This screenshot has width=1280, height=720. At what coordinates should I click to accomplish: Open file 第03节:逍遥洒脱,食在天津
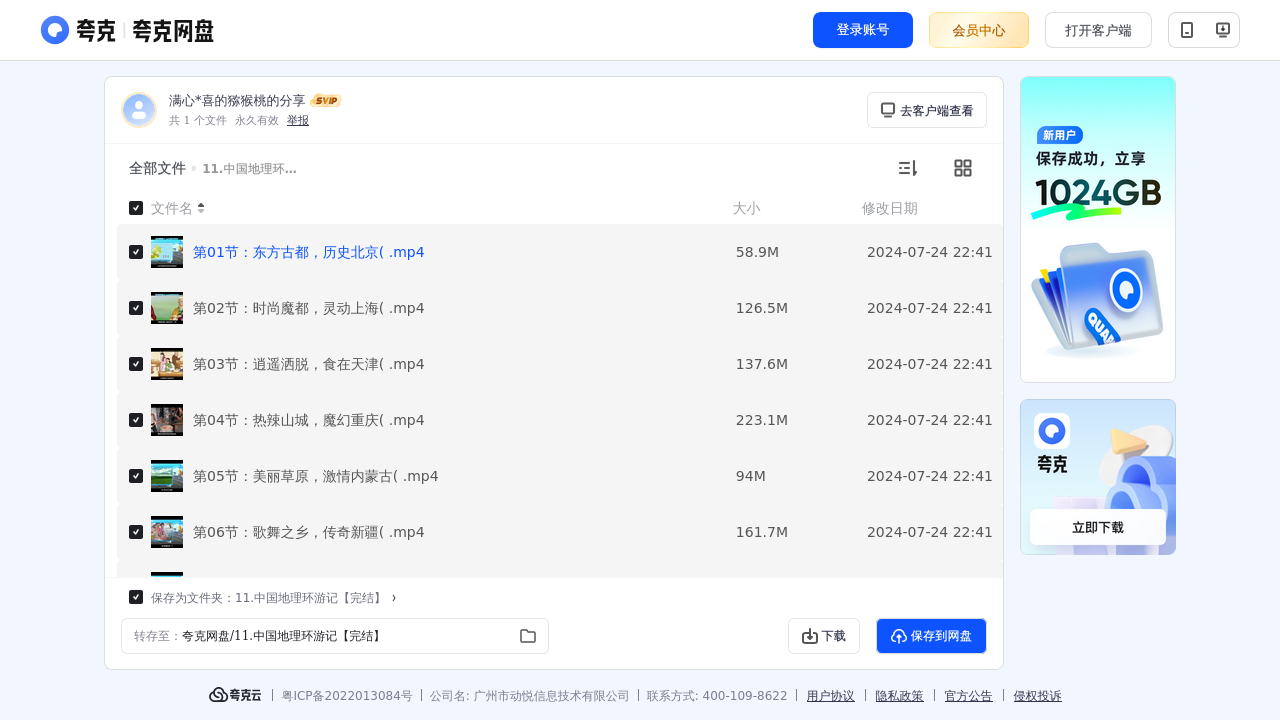coord(309,364)
